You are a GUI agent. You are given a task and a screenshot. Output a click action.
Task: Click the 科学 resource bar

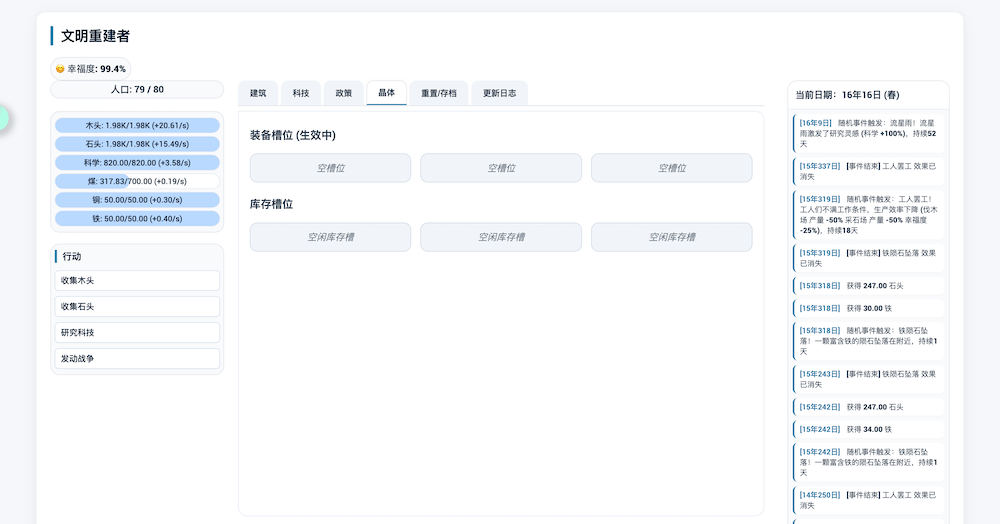click(137, 162)
